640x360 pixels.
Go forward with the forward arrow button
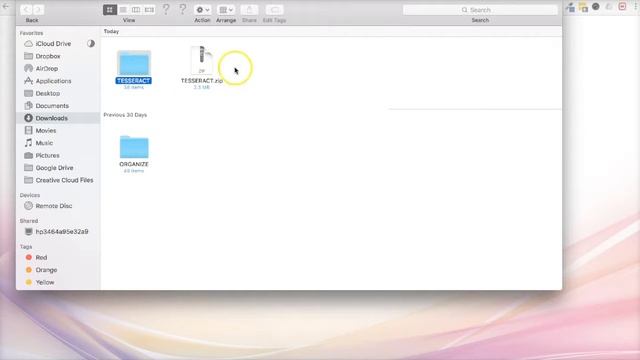click(38, 9)
